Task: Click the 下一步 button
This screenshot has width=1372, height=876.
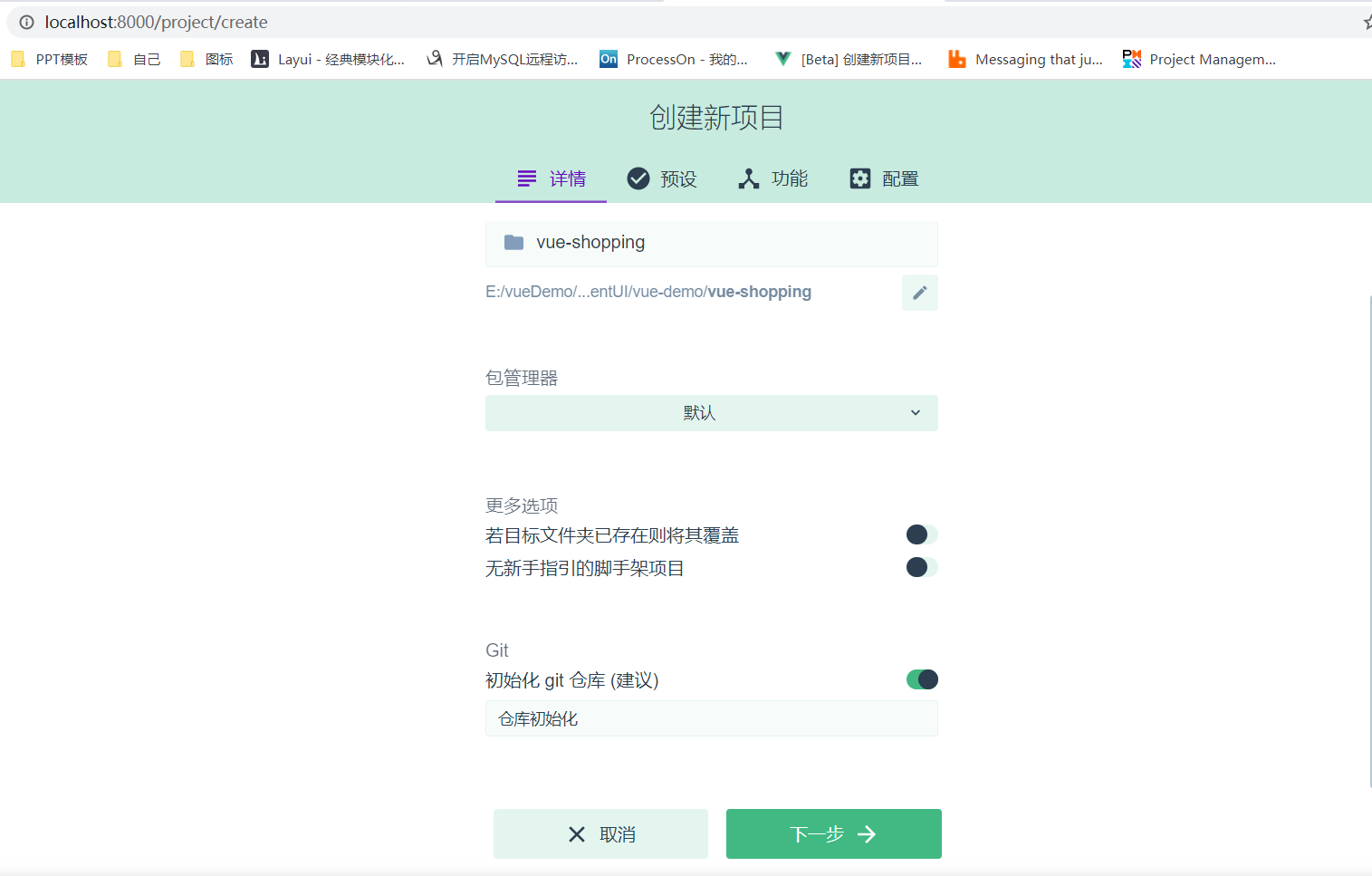Action: [x=833, y=833]
